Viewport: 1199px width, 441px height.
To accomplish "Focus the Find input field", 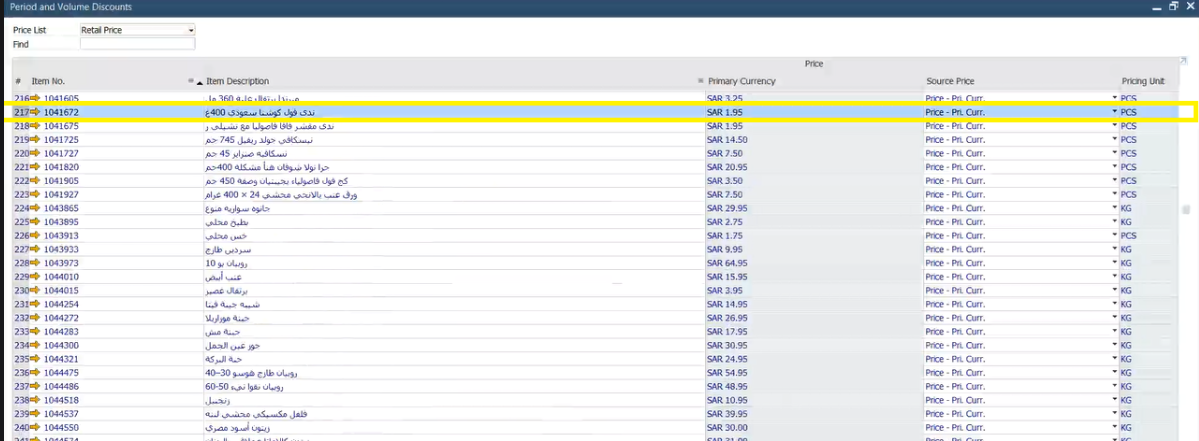I will point(138,44).
